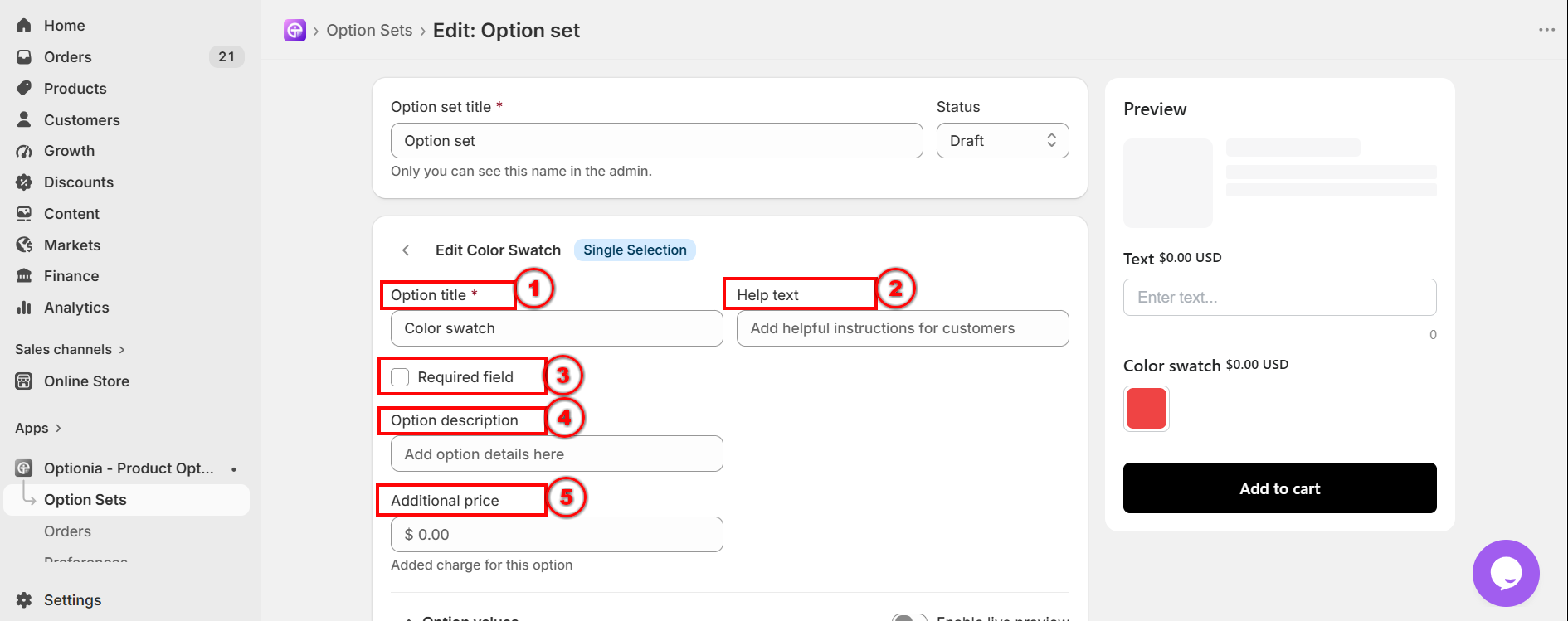Expand the Apps section
1568x621 pixels.
point(38,429)
